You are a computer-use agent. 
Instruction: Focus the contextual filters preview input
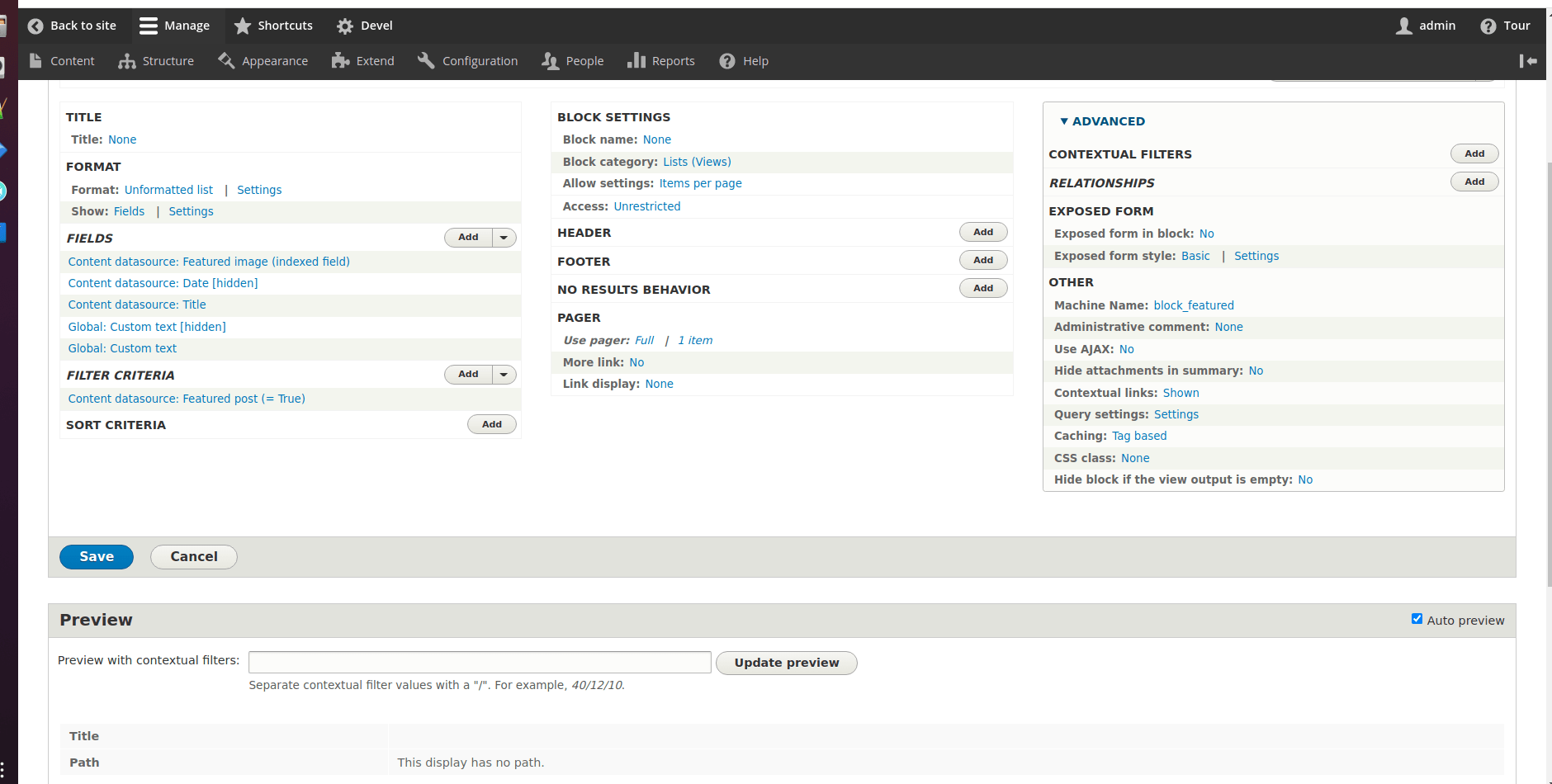coord(480,662)
